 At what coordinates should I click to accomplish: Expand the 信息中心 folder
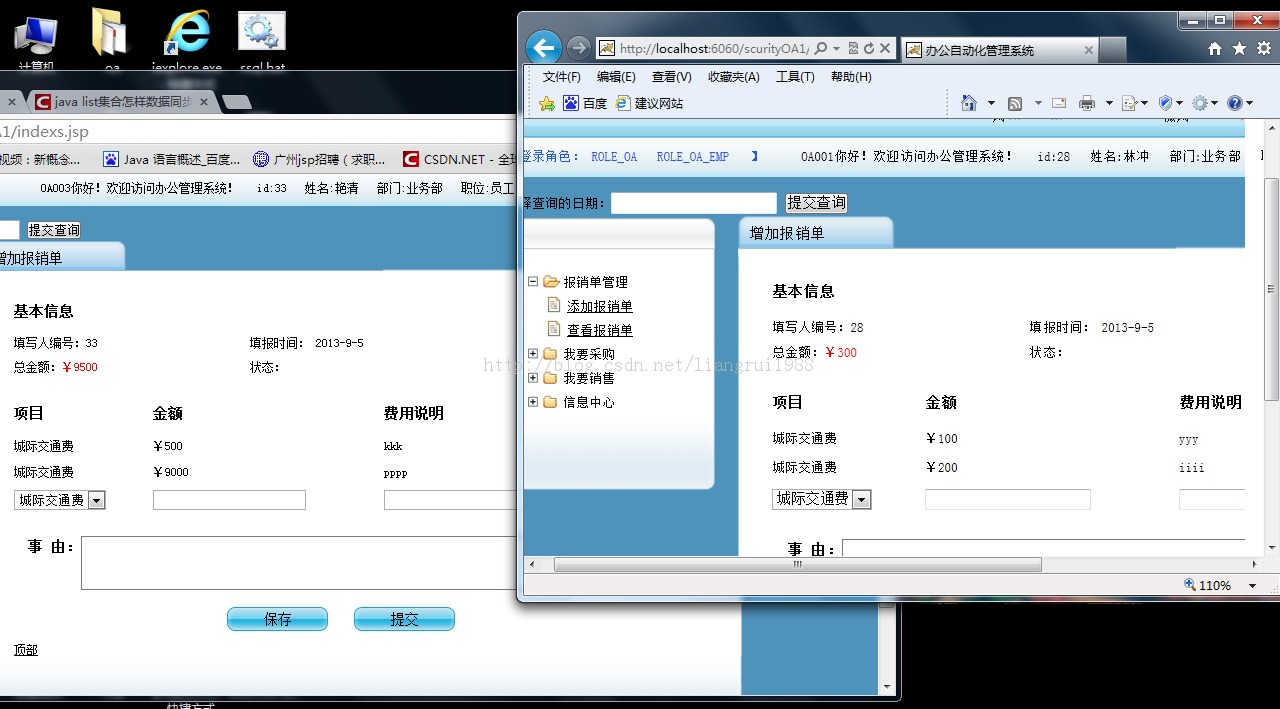[533, 402]
